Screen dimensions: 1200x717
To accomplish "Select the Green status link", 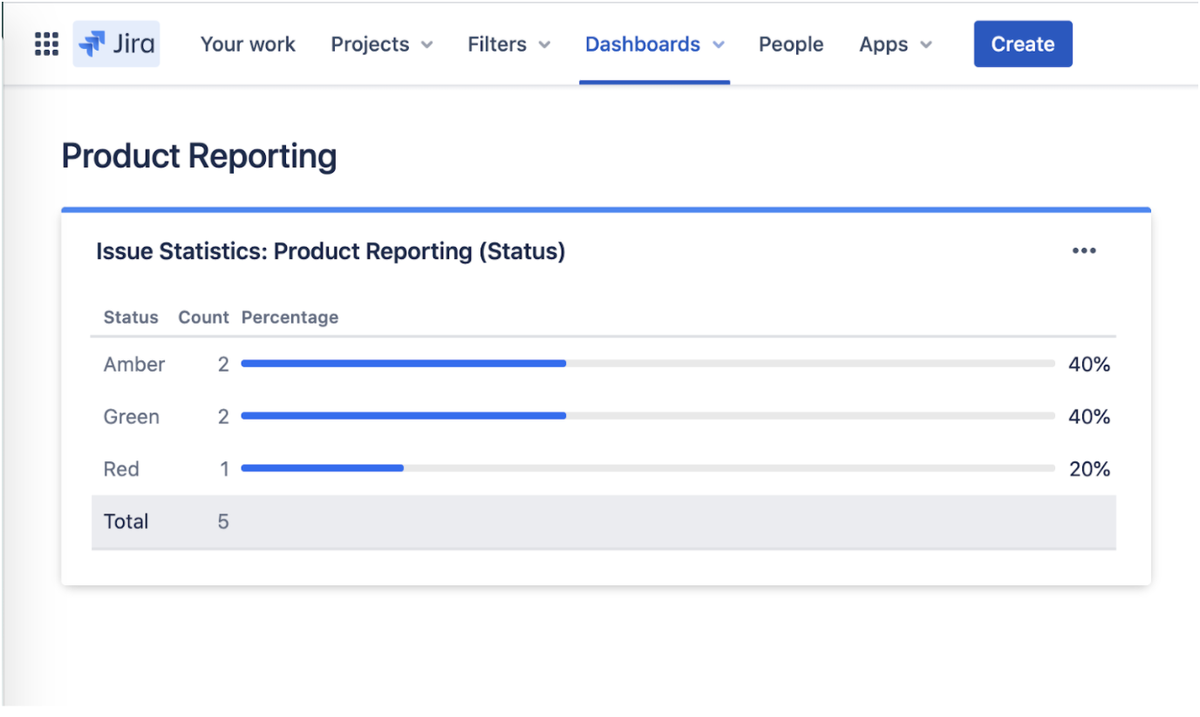I will pyautogui.click(x=131, y=416).
